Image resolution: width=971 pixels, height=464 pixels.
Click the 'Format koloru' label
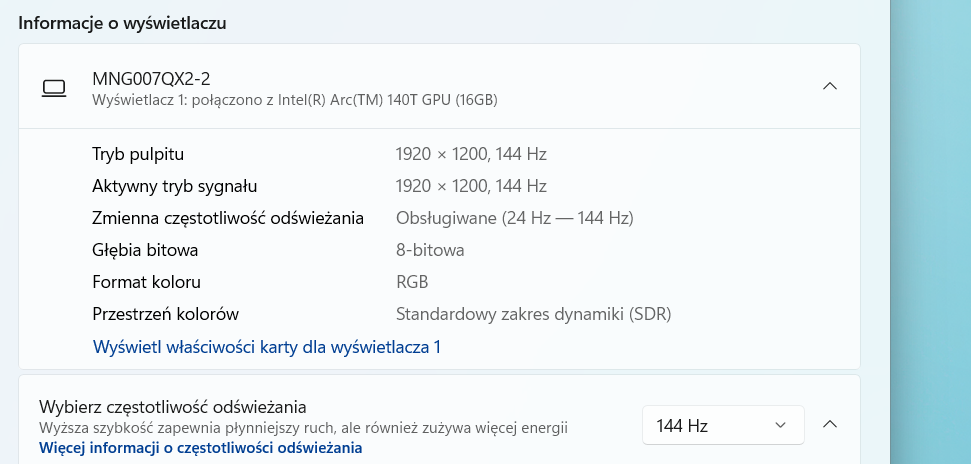146,282
